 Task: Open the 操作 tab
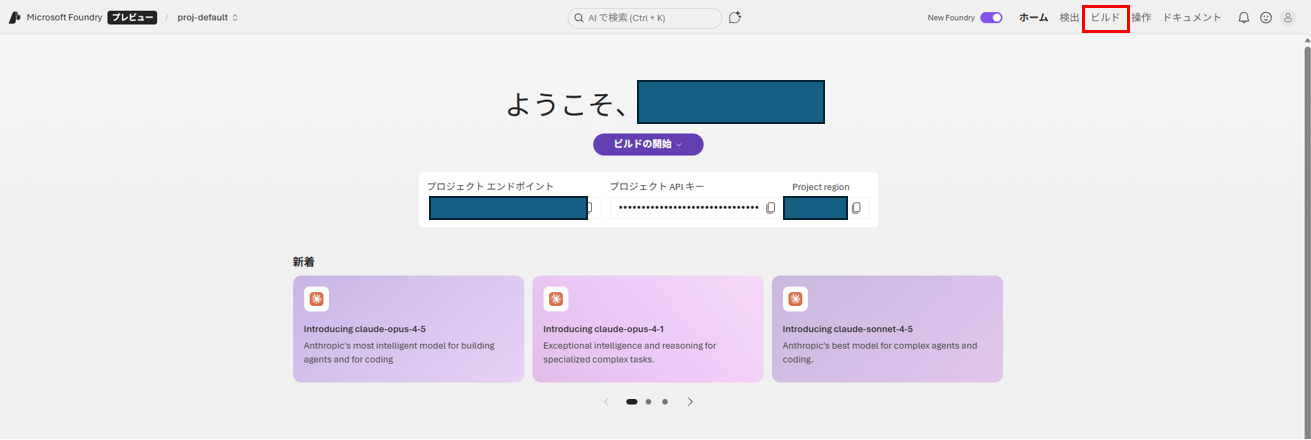pos(1141,17)
